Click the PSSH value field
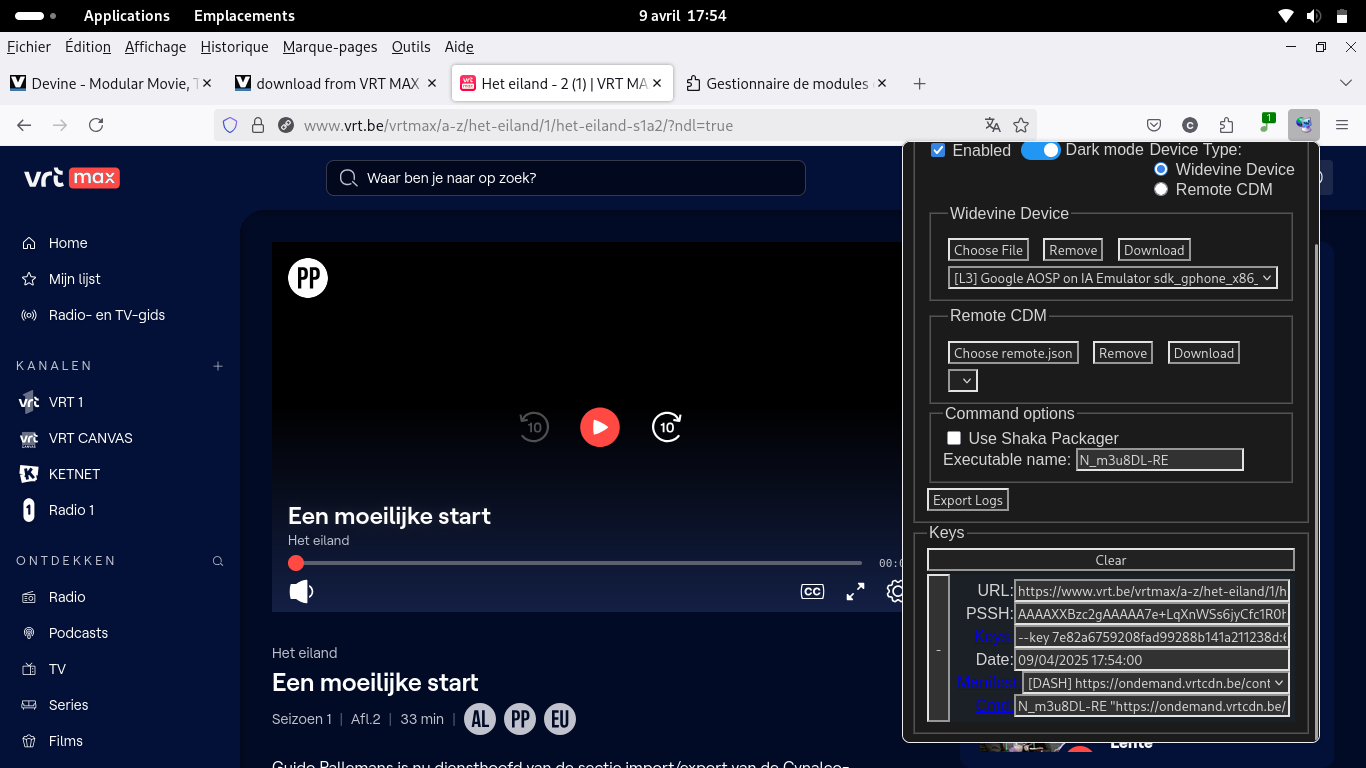 (x=1152, y=614)
